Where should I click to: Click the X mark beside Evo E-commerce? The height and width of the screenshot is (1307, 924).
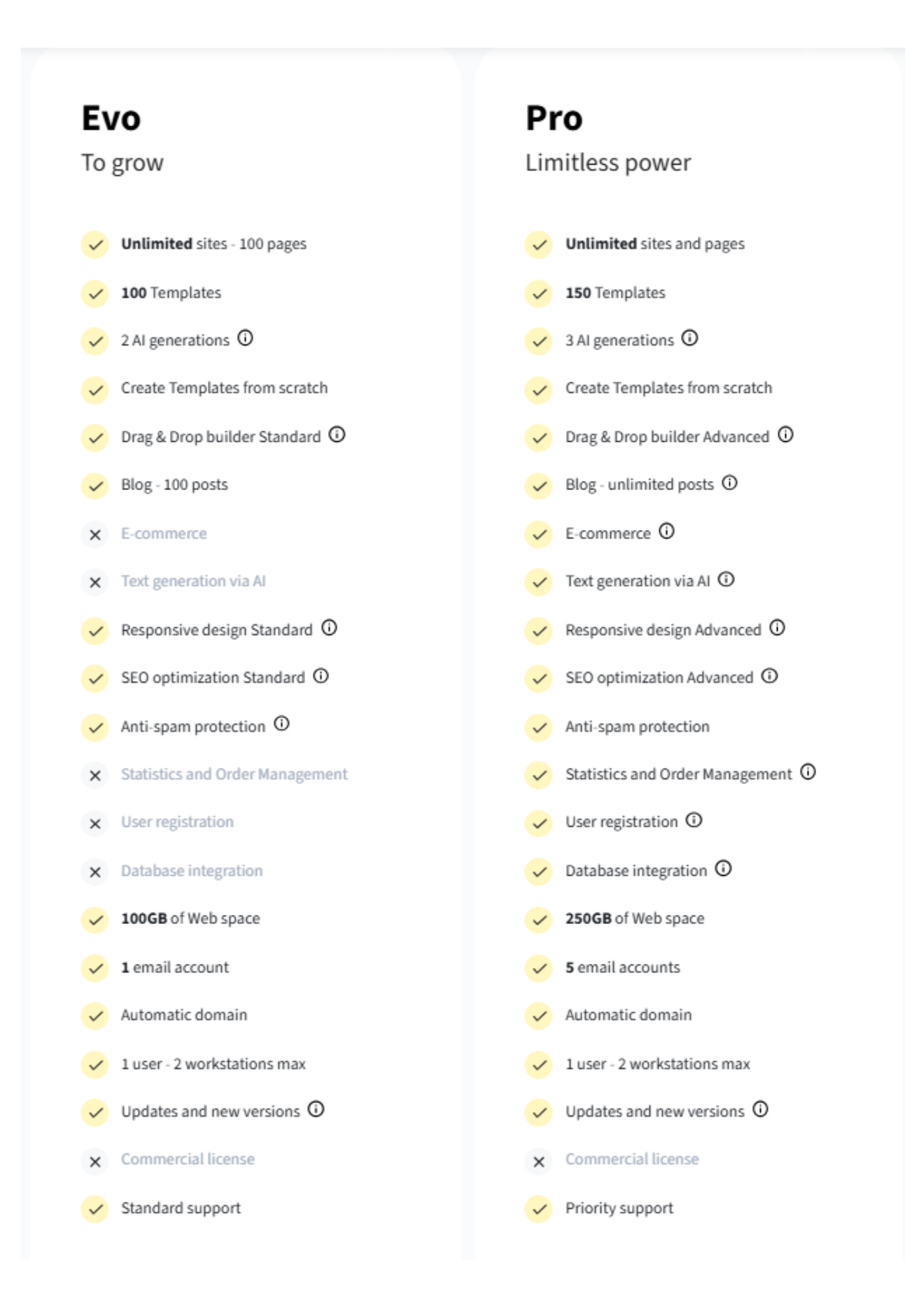tap(95, 535)
